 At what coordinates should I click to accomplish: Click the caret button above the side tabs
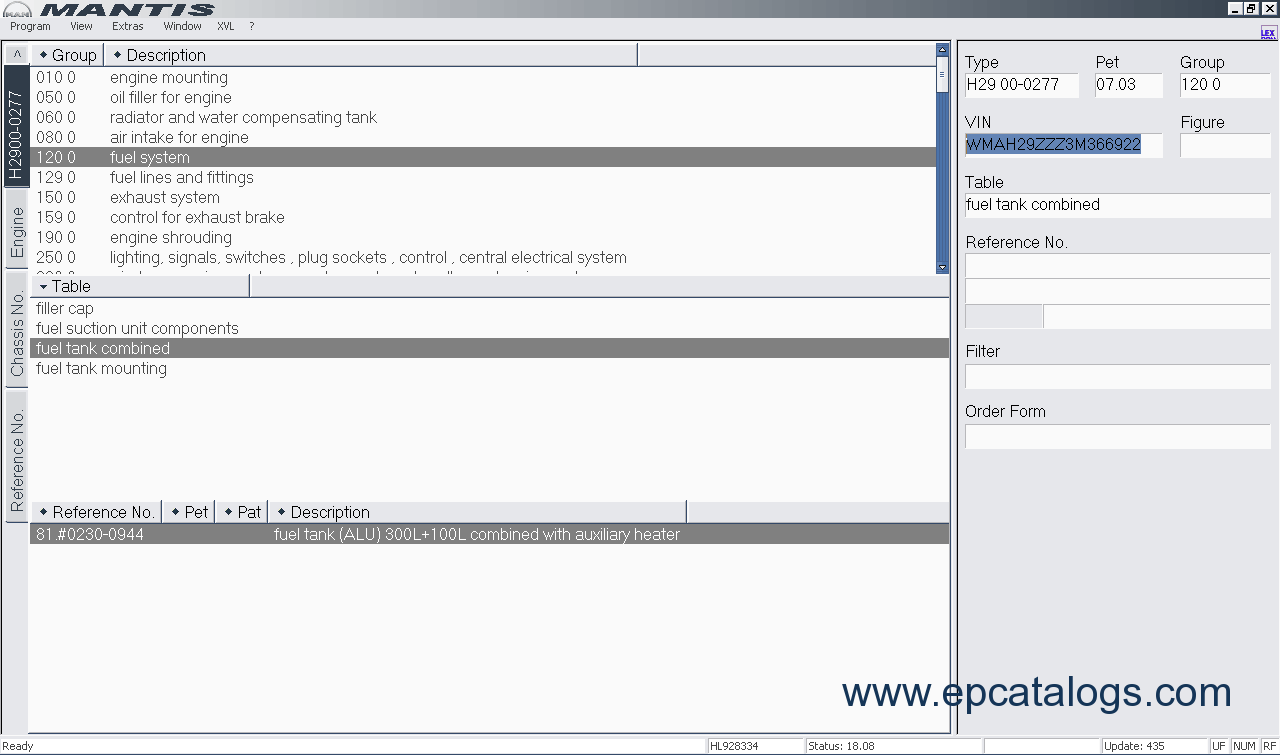17,54
